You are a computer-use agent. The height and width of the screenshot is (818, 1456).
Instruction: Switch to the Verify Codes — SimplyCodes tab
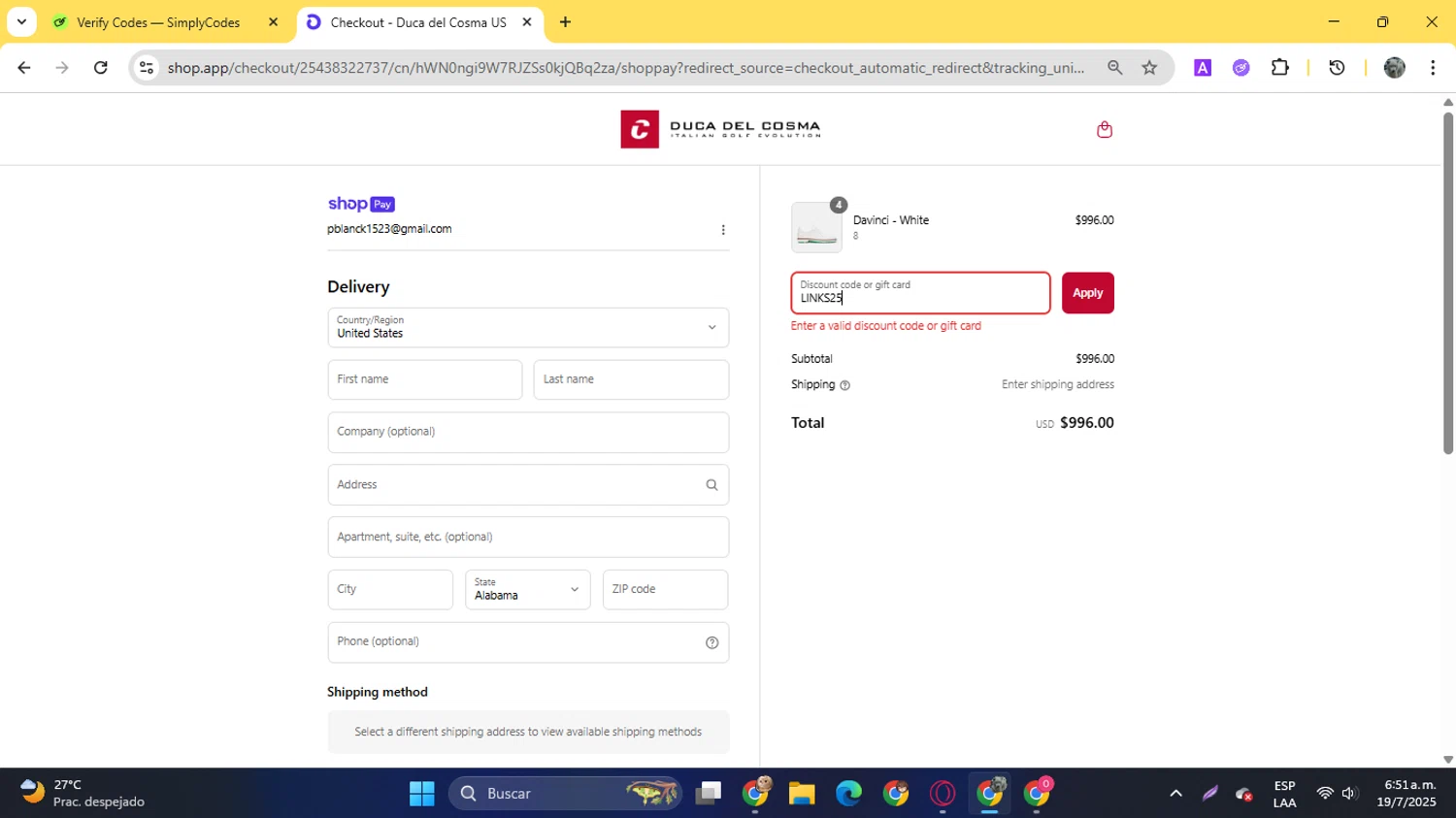(157, 22)
